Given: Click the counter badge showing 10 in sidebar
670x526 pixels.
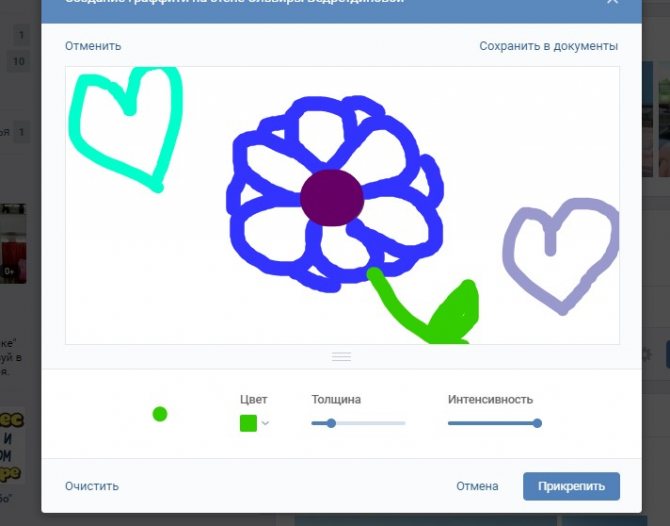Looking at the screenshot, I should click(19, 61).
